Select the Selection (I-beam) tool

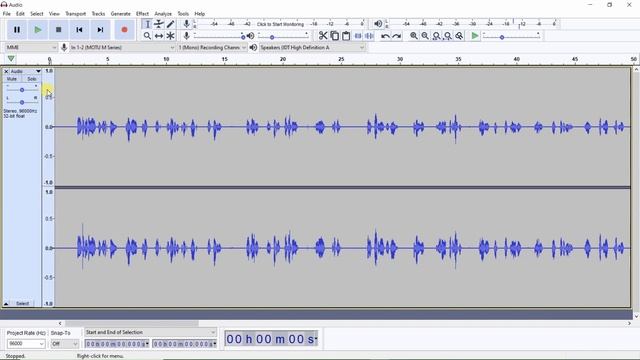tap(147, 24)
